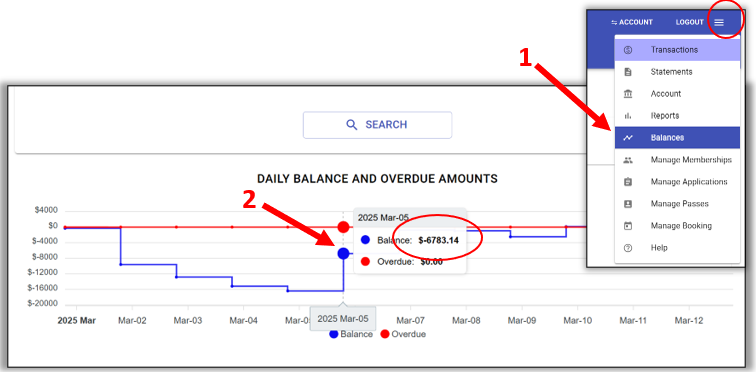Click the LOGOUT link
Image resolution: width=756 pixels, height=372 pixels.
coord(689,22)
